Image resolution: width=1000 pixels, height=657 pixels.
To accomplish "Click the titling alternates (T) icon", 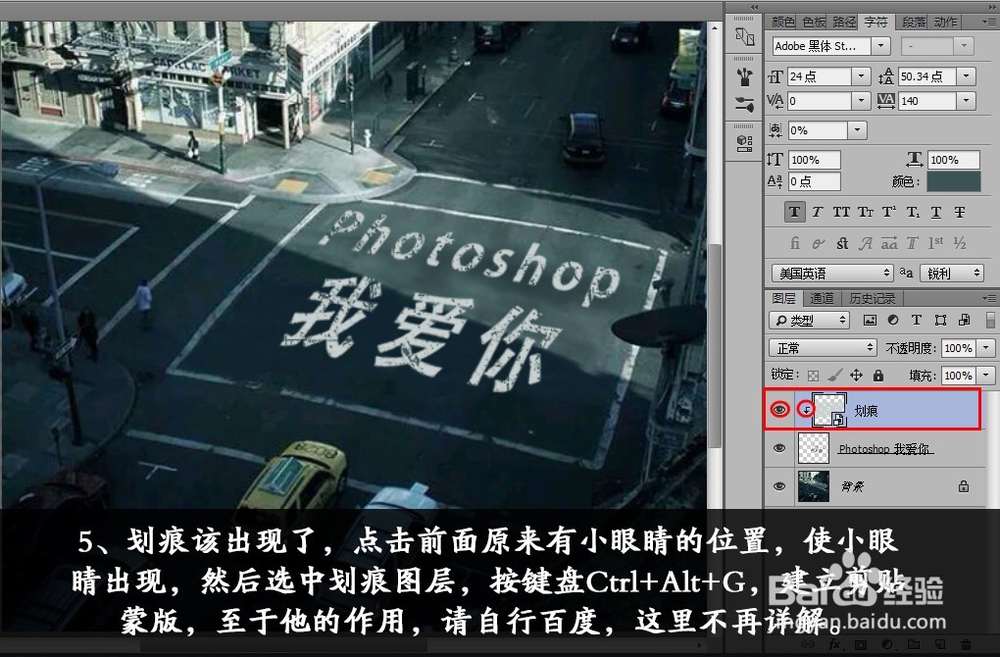I will pyautogui.click(x=913, y=243).
